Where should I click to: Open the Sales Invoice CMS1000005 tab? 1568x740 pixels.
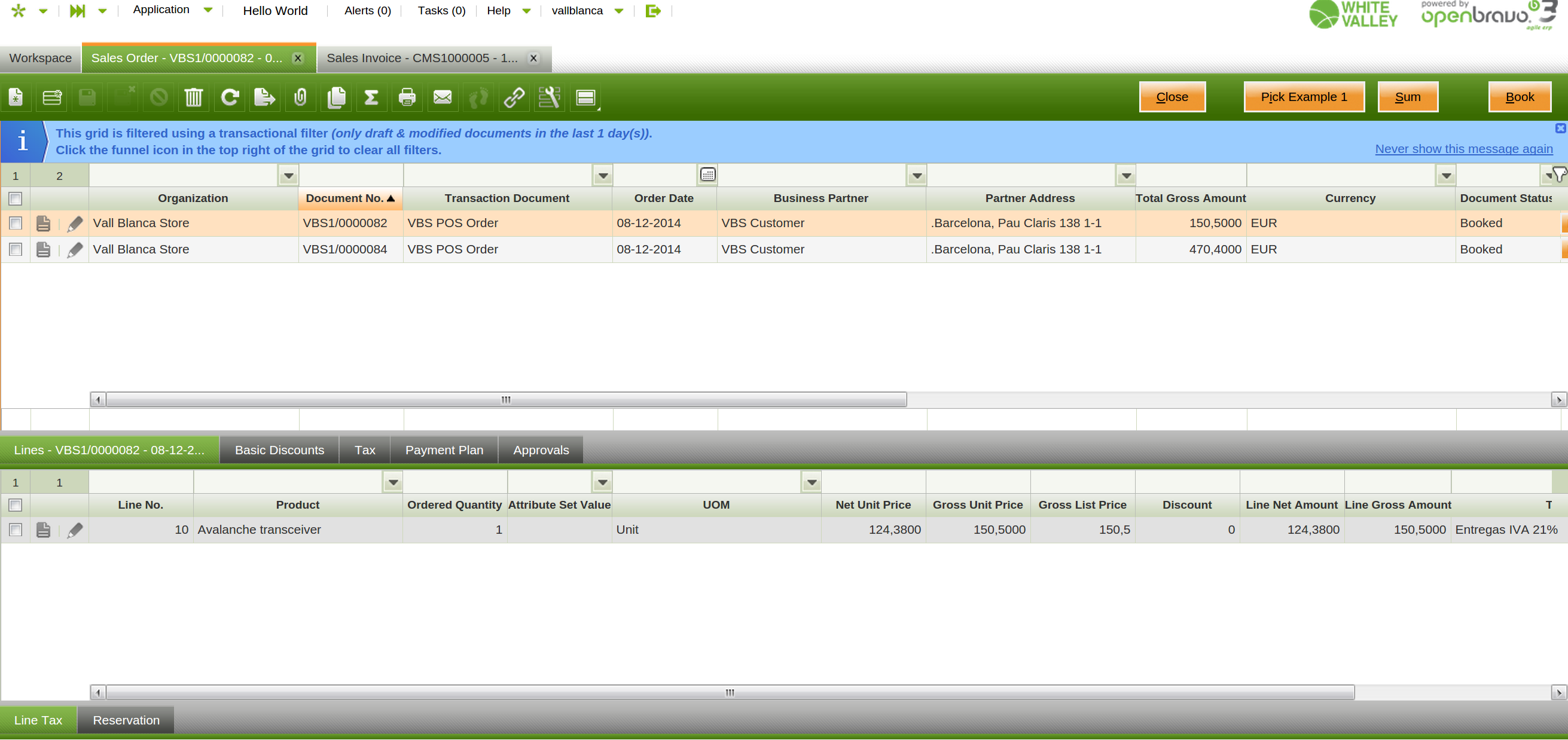(422, 59)
